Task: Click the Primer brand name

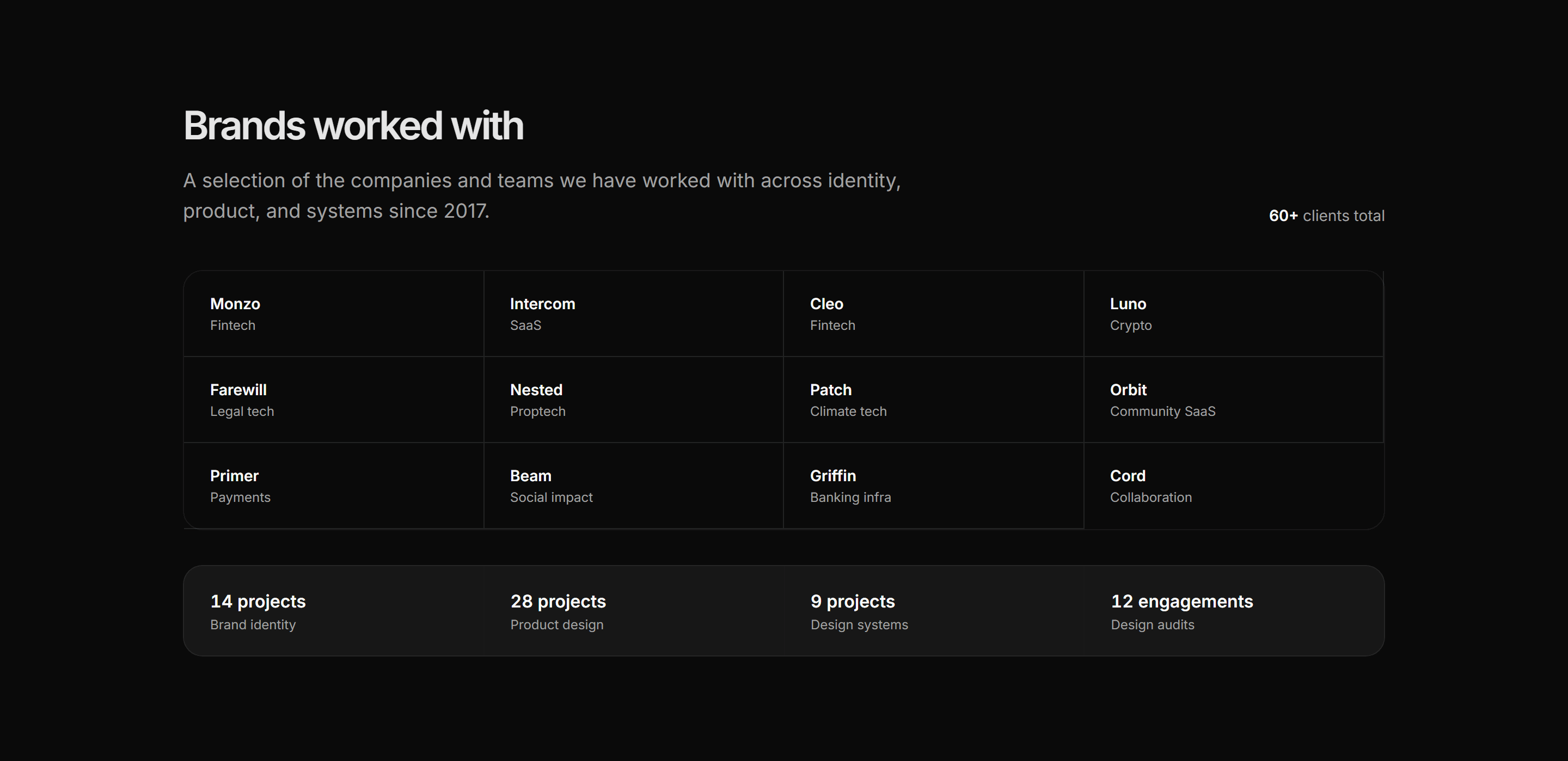Action: [234, 475]
